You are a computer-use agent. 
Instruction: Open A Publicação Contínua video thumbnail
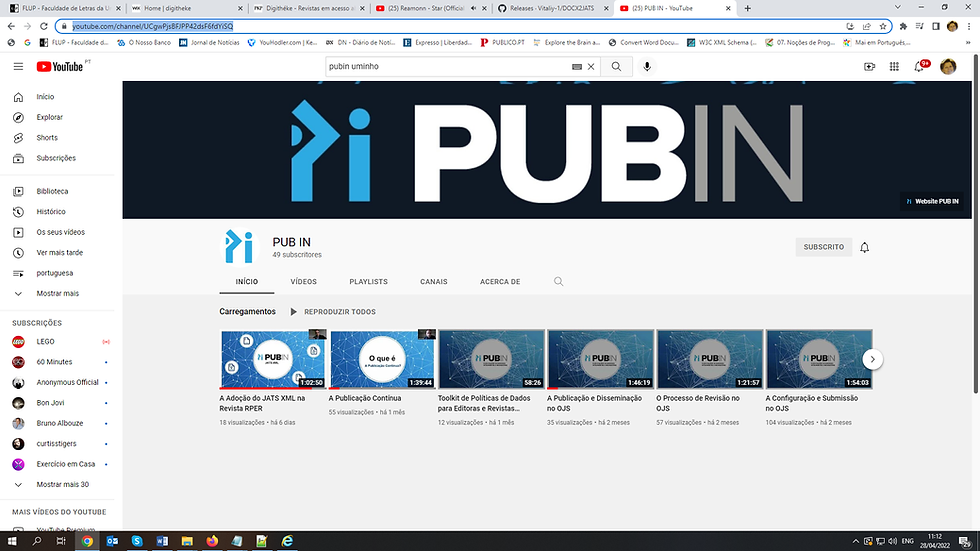click(x=382, y=359)
